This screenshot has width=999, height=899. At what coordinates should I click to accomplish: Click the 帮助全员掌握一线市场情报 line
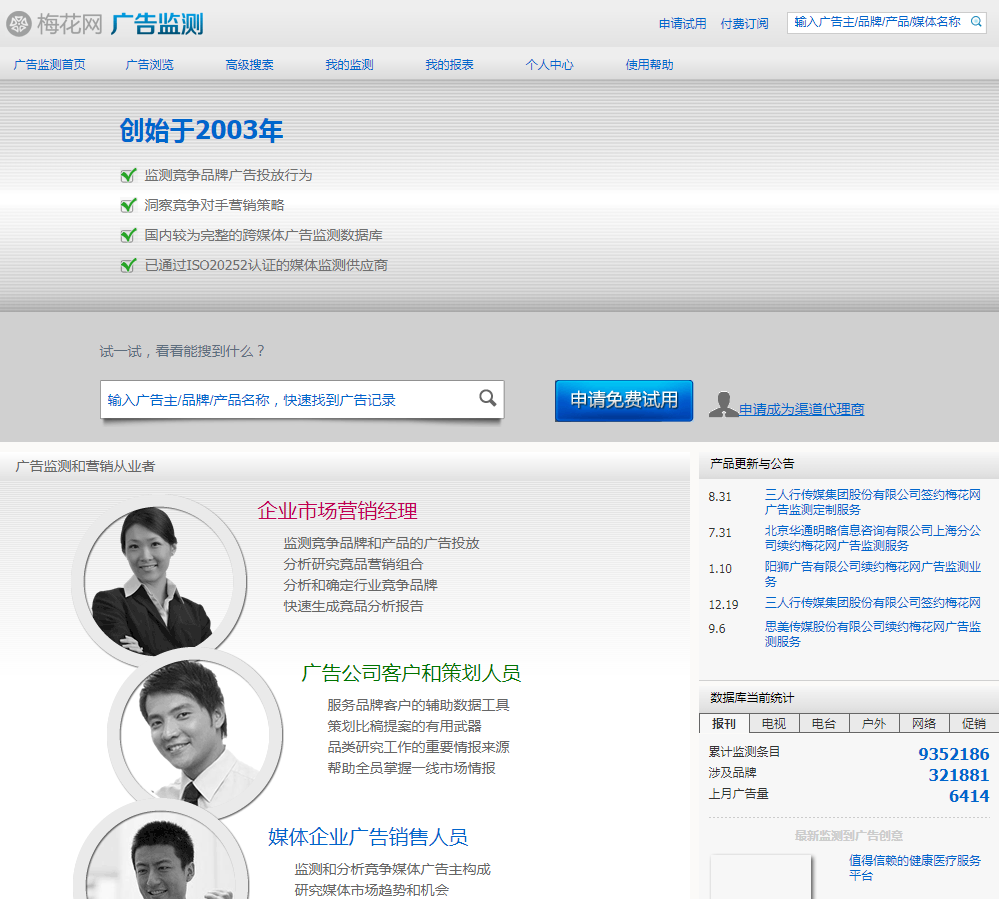[x=412, y=768]
